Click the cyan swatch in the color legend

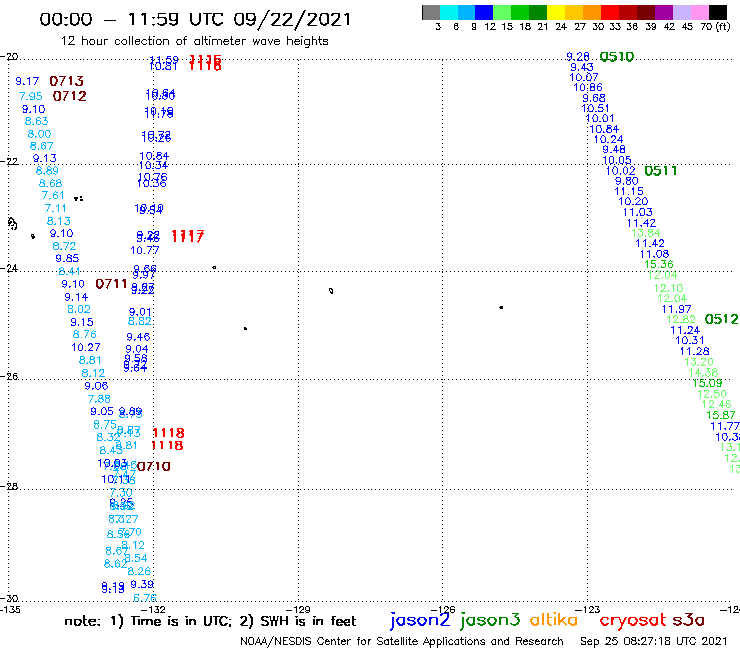pyautogui.click(x=449, y=13)
